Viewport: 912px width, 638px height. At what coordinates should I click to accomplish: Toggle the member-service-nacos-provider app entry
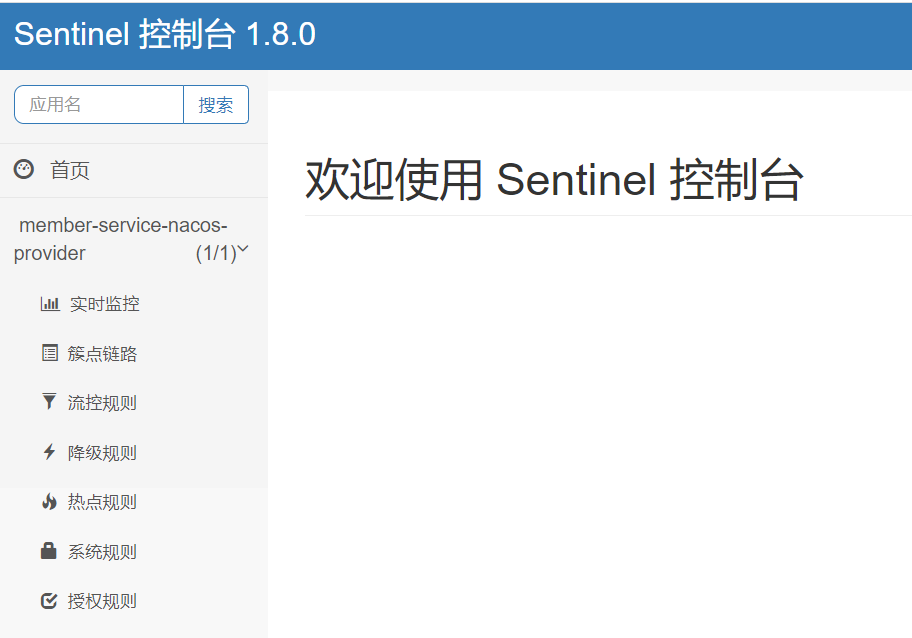(x=122, y=239)
